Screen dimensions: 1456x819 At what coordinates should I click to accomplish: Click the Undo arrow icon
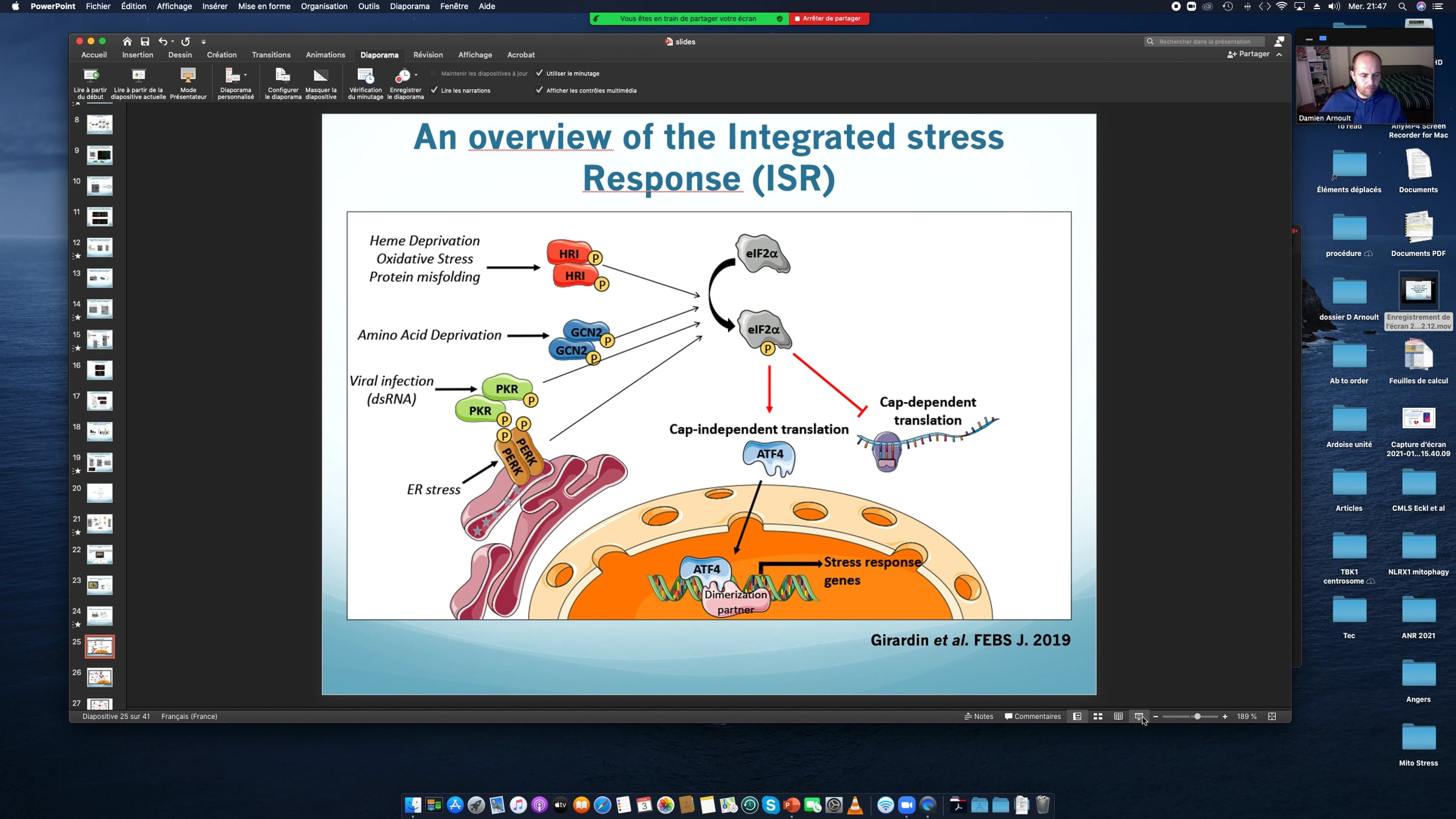pyautogui.click(x=163, y=41)
